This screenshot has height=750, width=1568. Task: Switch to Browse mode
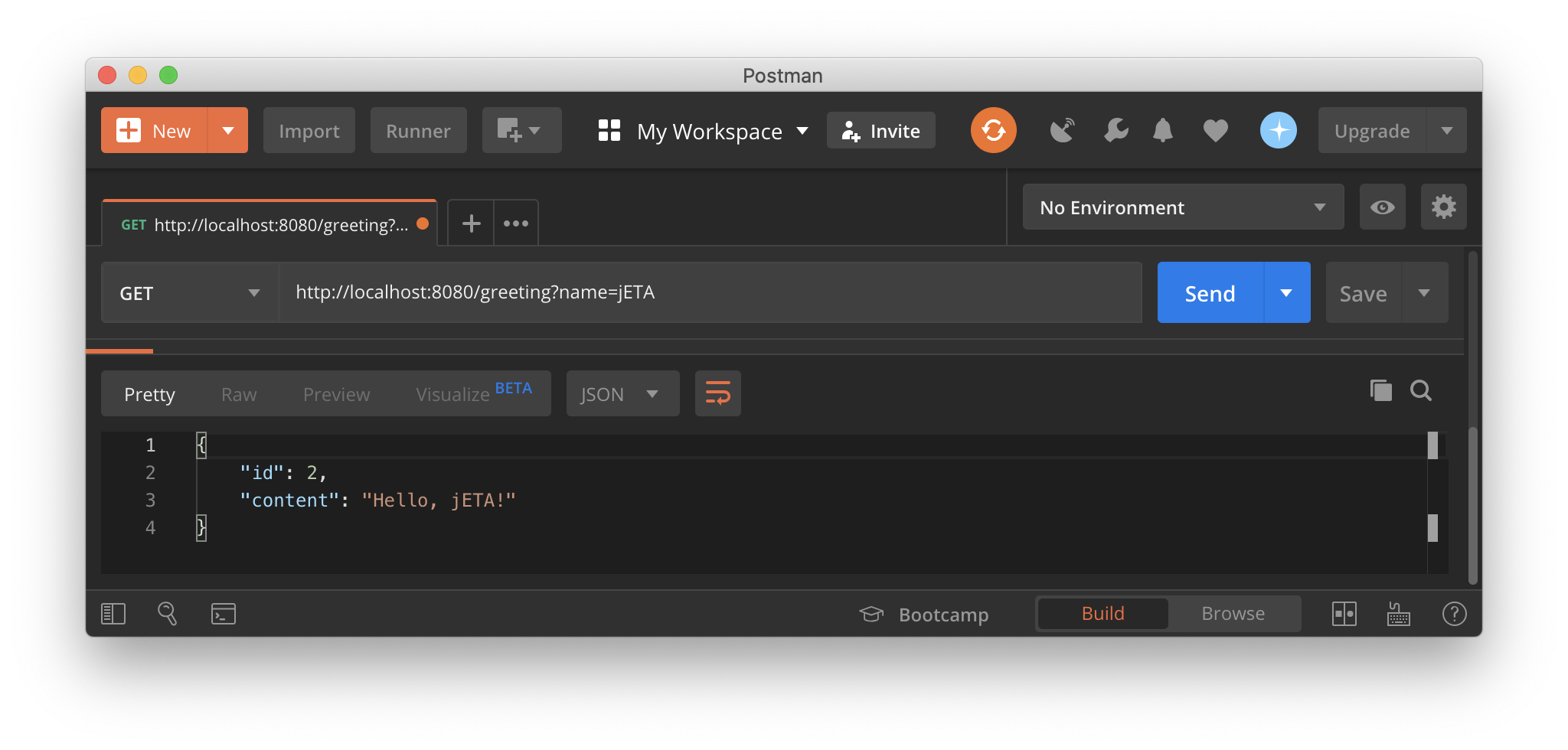[1233, 613]
